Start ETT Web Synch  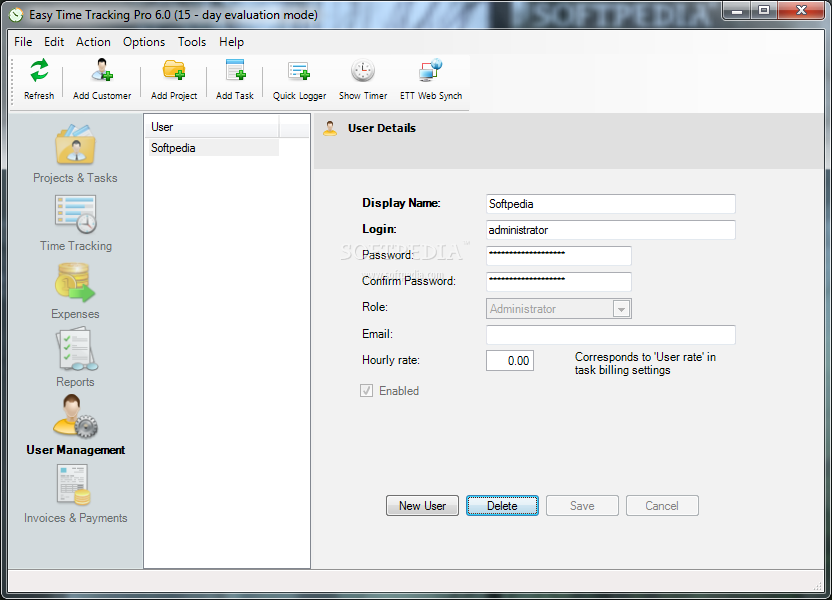tap(431, 79)
